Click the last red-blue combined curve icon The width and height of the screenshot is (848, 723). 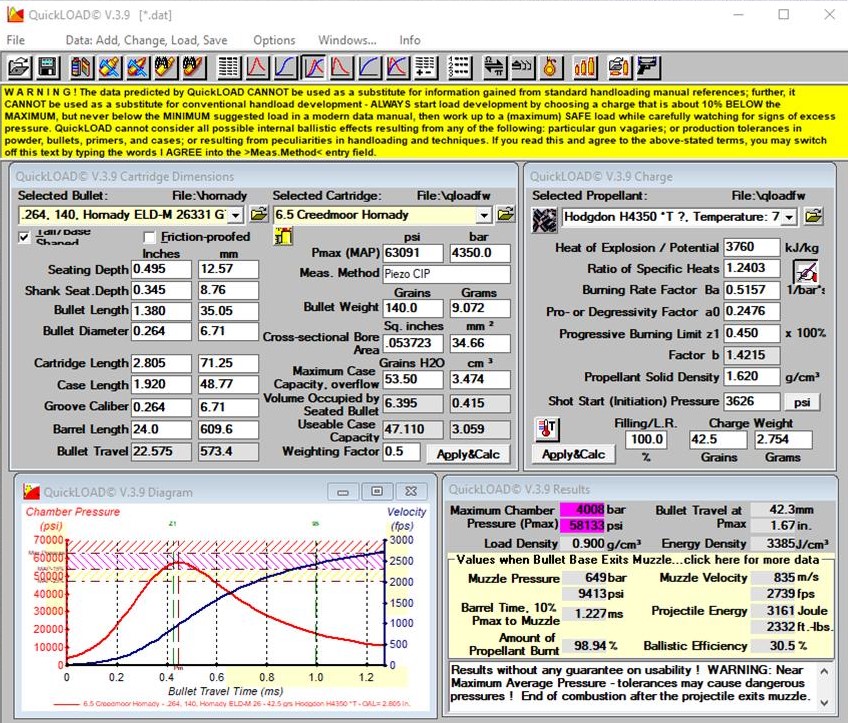click(398, 68)
